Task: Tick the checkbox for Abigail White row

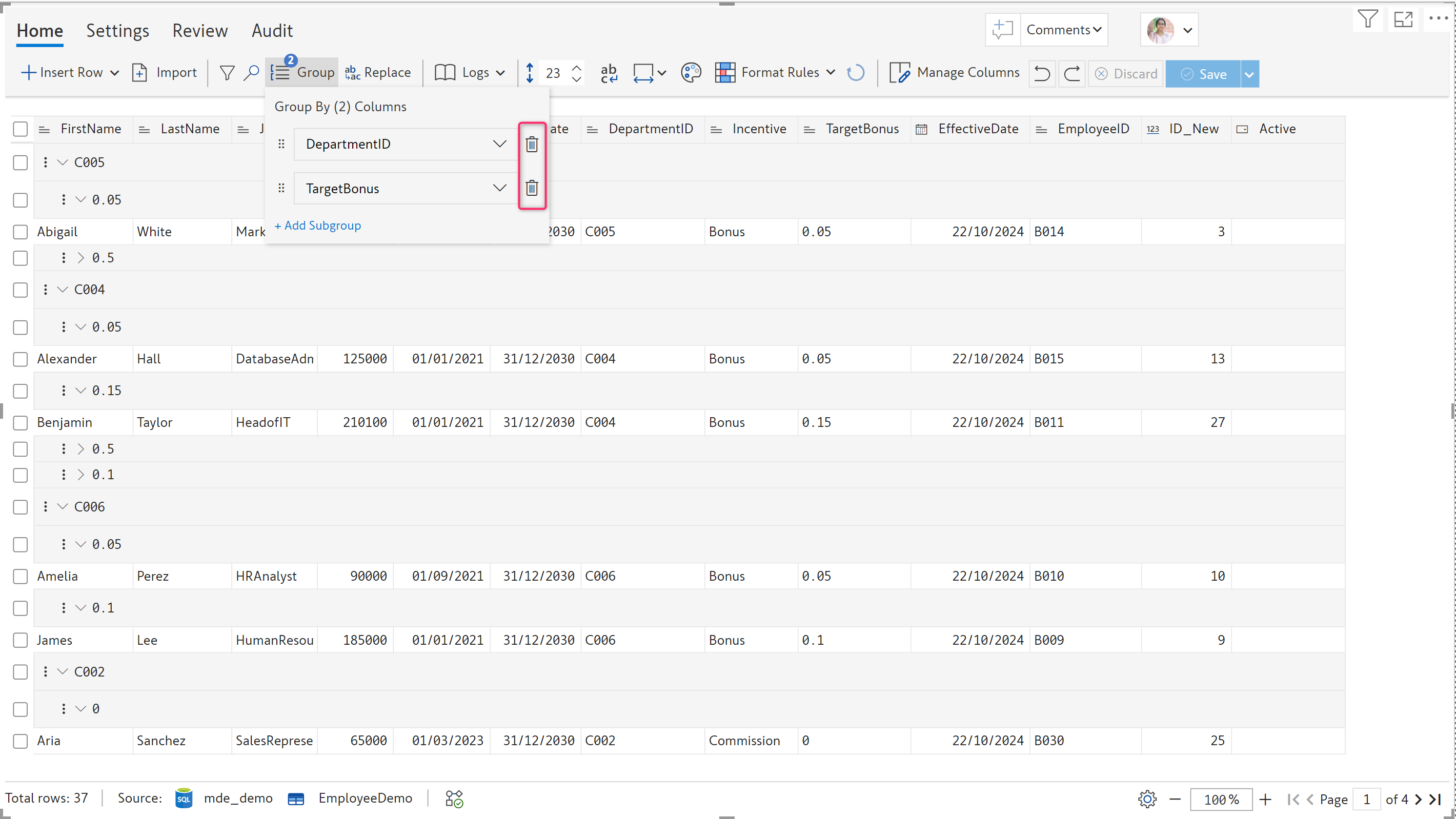Action: pyautogui.click(x=21, y=232)
